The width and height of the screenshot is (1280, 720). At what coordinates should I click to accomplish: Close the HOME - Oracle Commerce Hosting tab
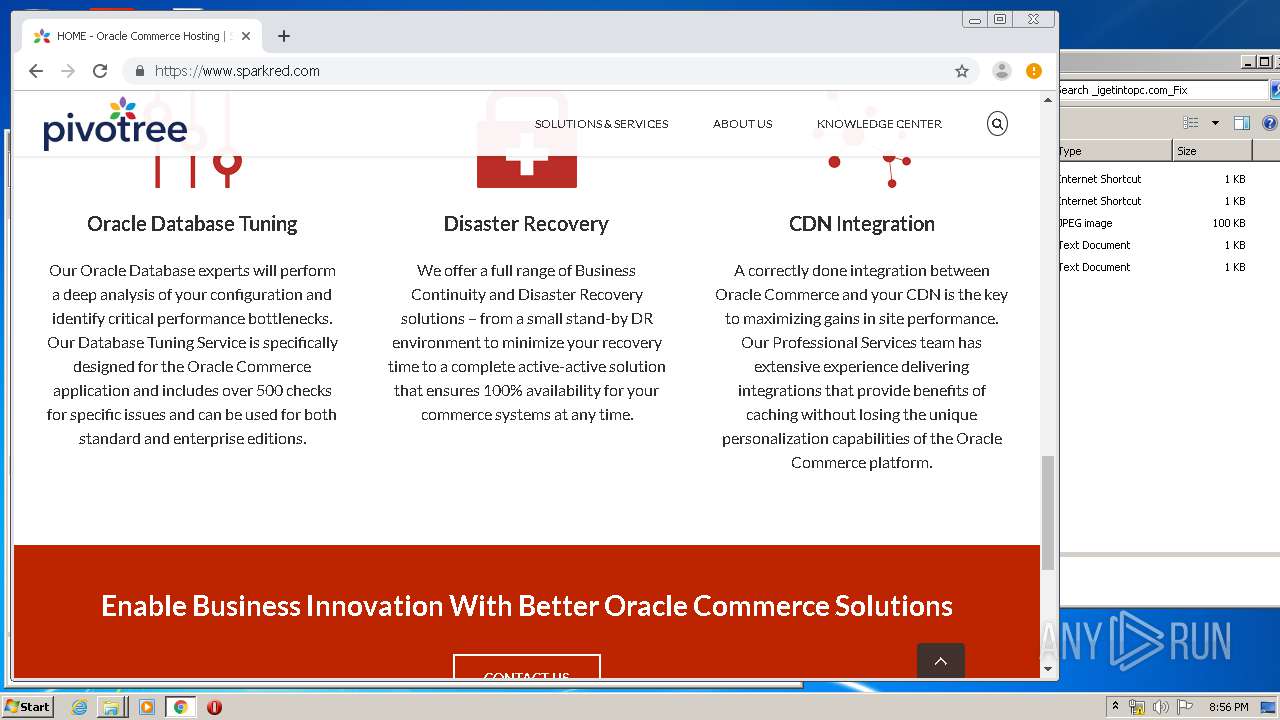coord(246,36)
